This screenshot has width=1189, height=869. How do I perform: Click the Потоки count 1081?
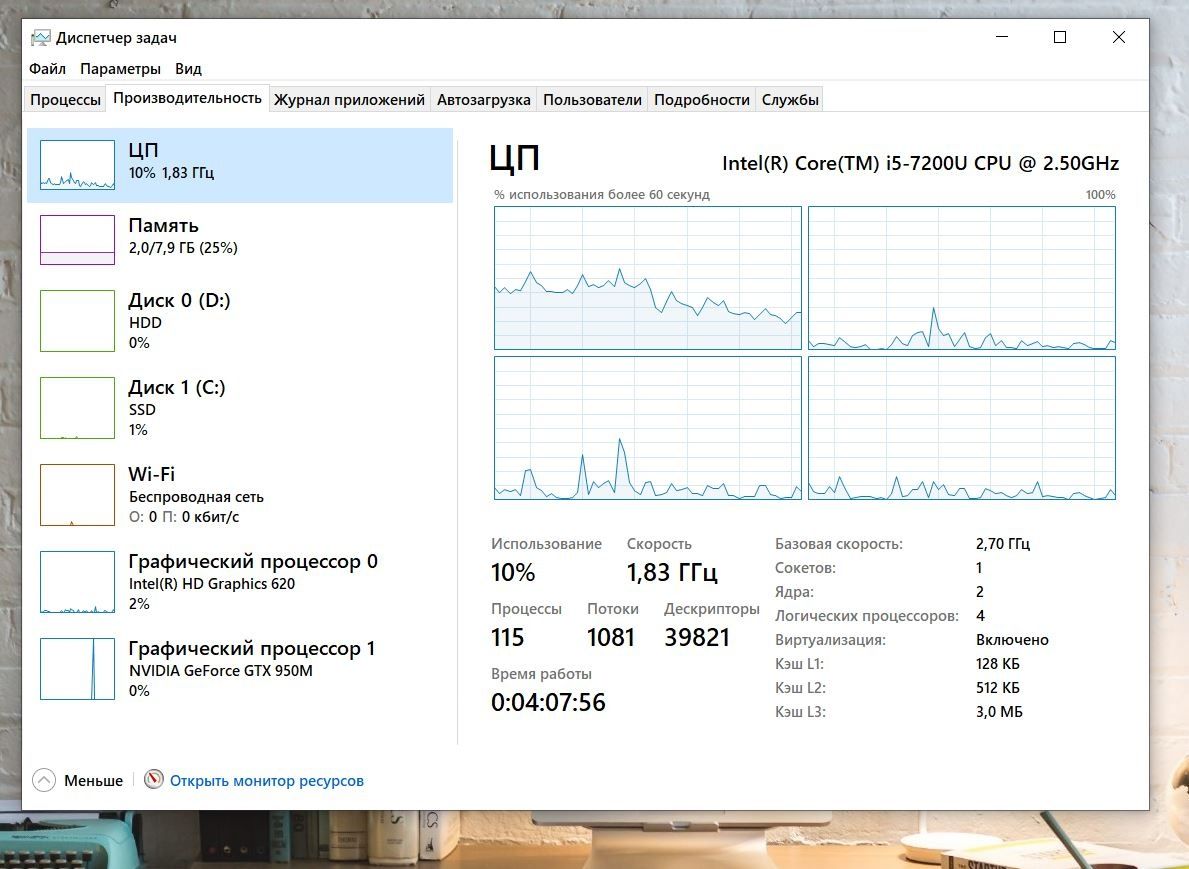610,637
